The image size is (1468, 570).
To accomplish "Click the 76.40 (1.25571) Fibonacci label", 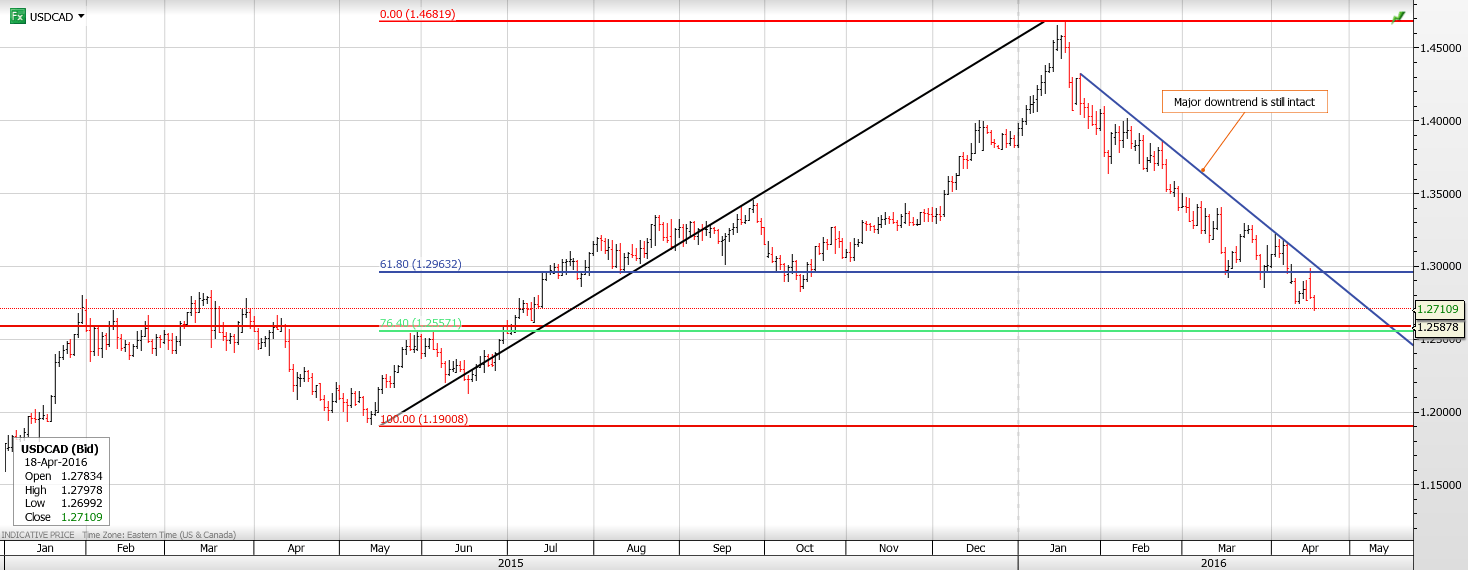I will pyautogui.click(x=420, y=324).
